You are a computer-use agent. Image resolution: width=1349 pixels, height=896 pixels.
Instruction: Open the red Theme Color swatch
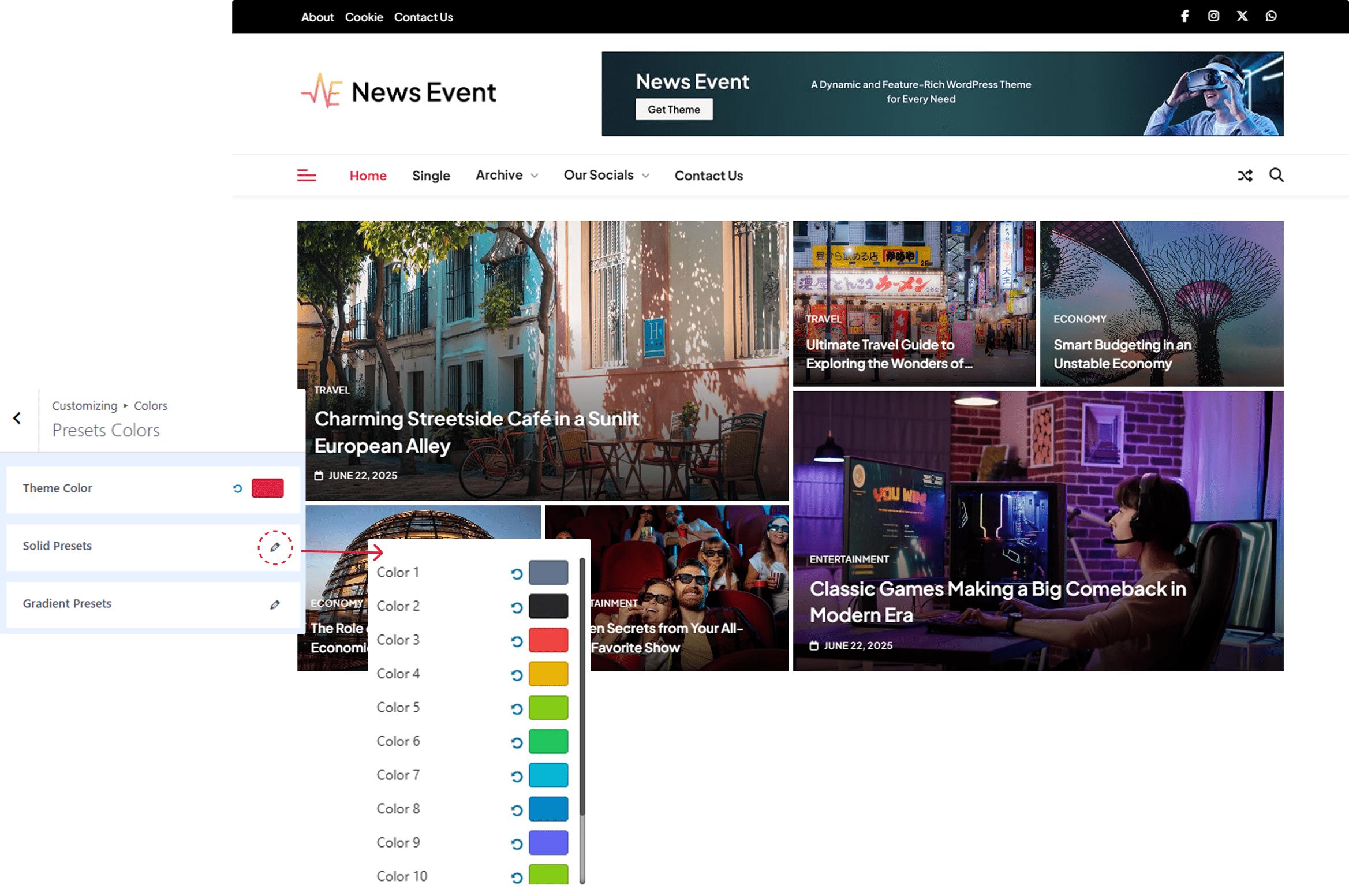click(267, 488)
